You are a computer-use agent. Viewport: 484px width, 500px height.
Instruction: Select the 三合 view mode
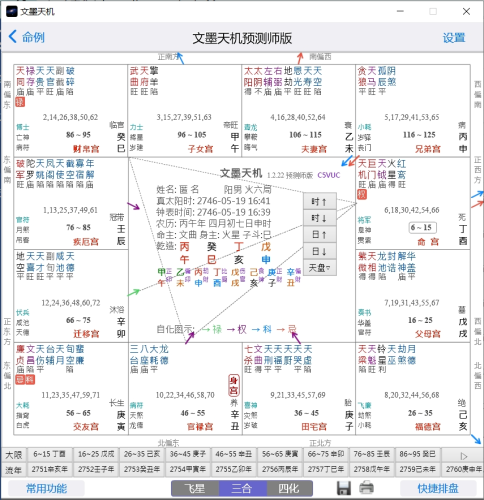pyautogui.click(x=242, y=488)
